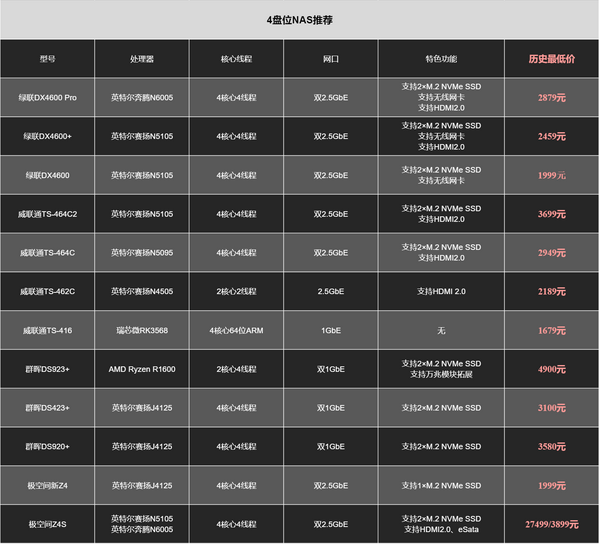The image size is (600, 544).
Task: Click the 4盘位NAS推荐 table title
Action: tap(300, 20)
